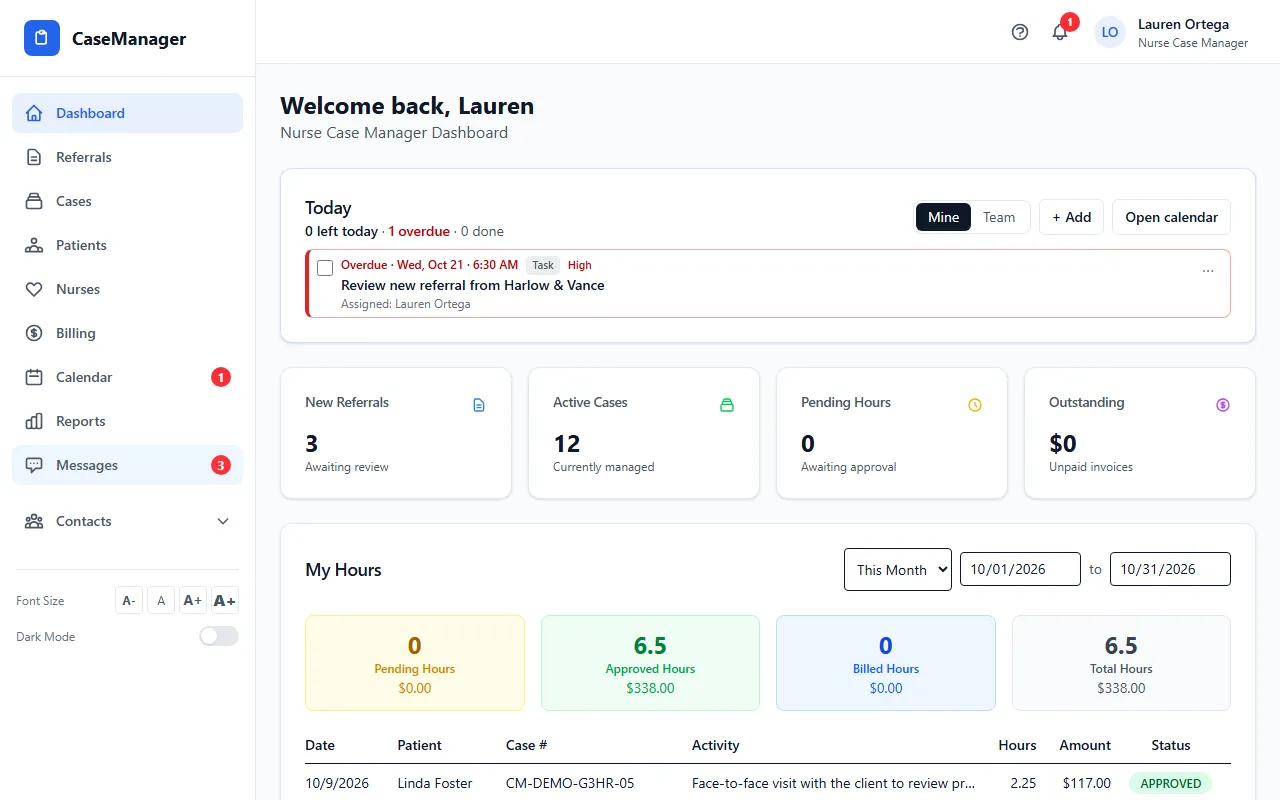Open the help question mark icon
Image resolution: width=1280 pixels, height=800 pixels.
click(x=1020, y=32)
